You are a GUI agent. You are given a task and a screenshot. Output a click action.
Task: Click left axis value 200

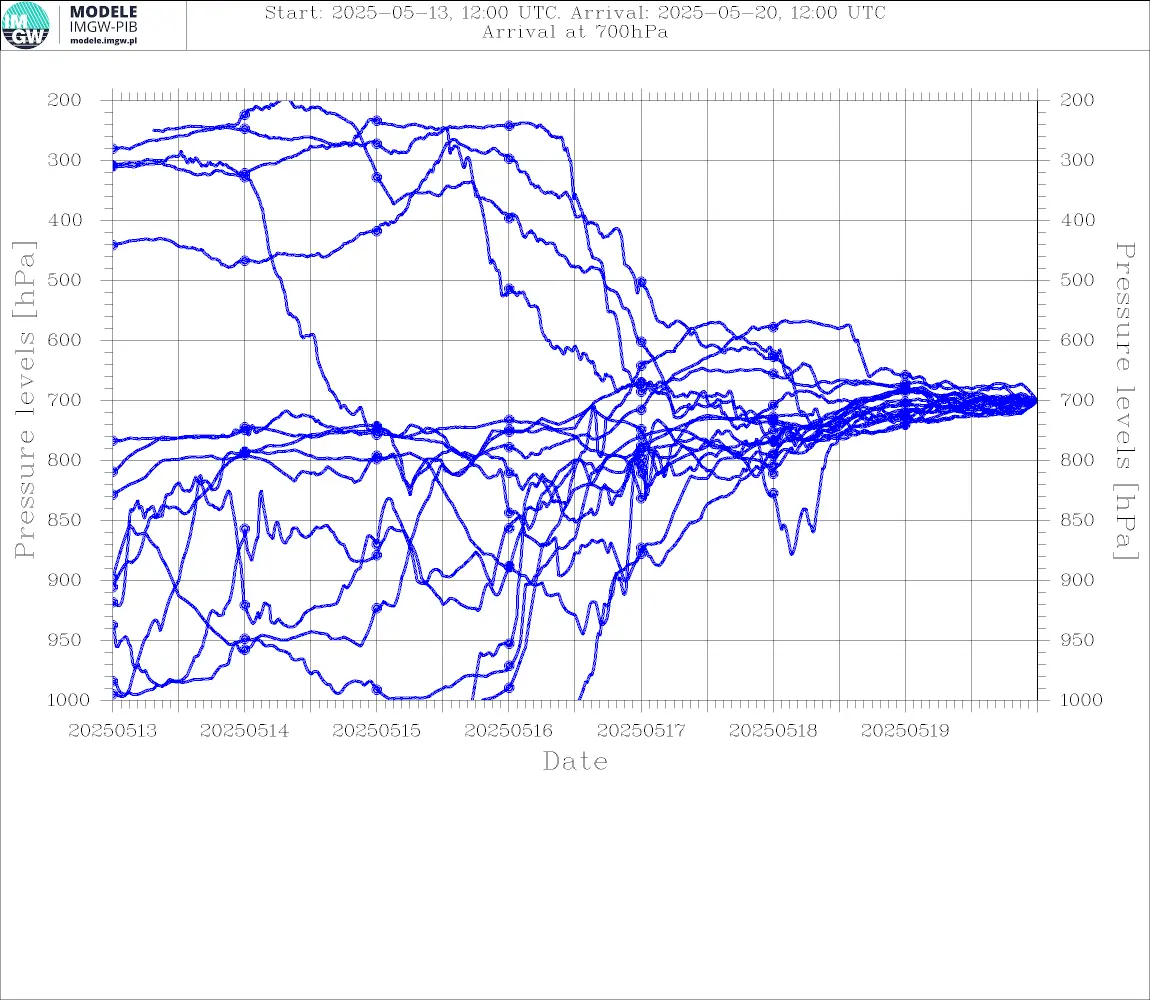click(x=65, y=100)
